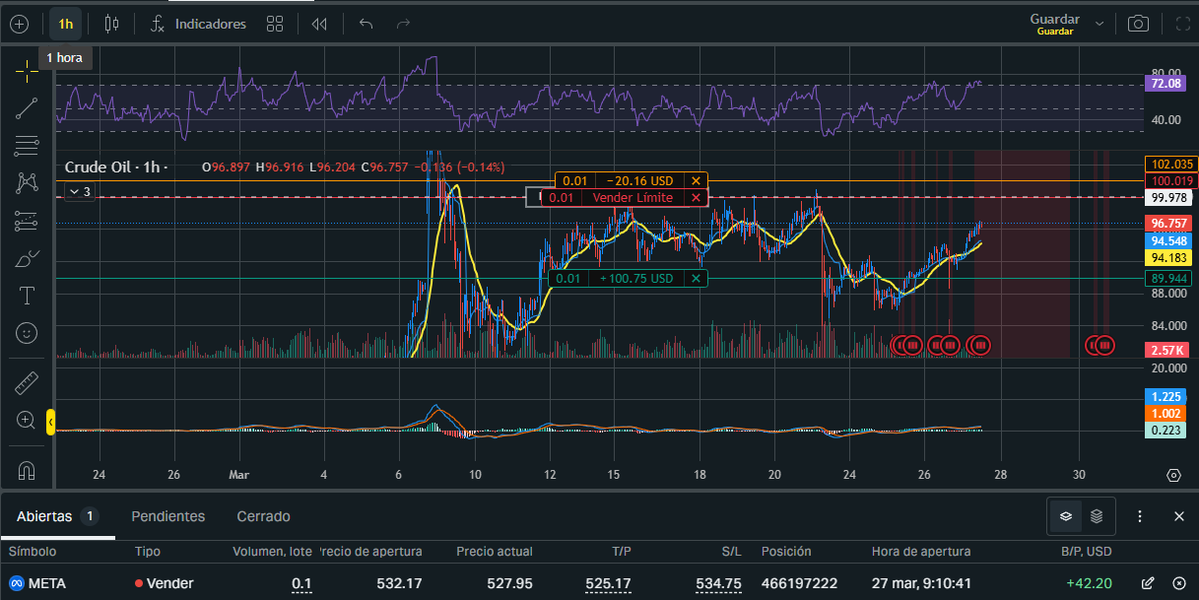Screen dimensions: 1199x600
Task: Open the emoji sticker tool
Action: (x=27, y=333)
